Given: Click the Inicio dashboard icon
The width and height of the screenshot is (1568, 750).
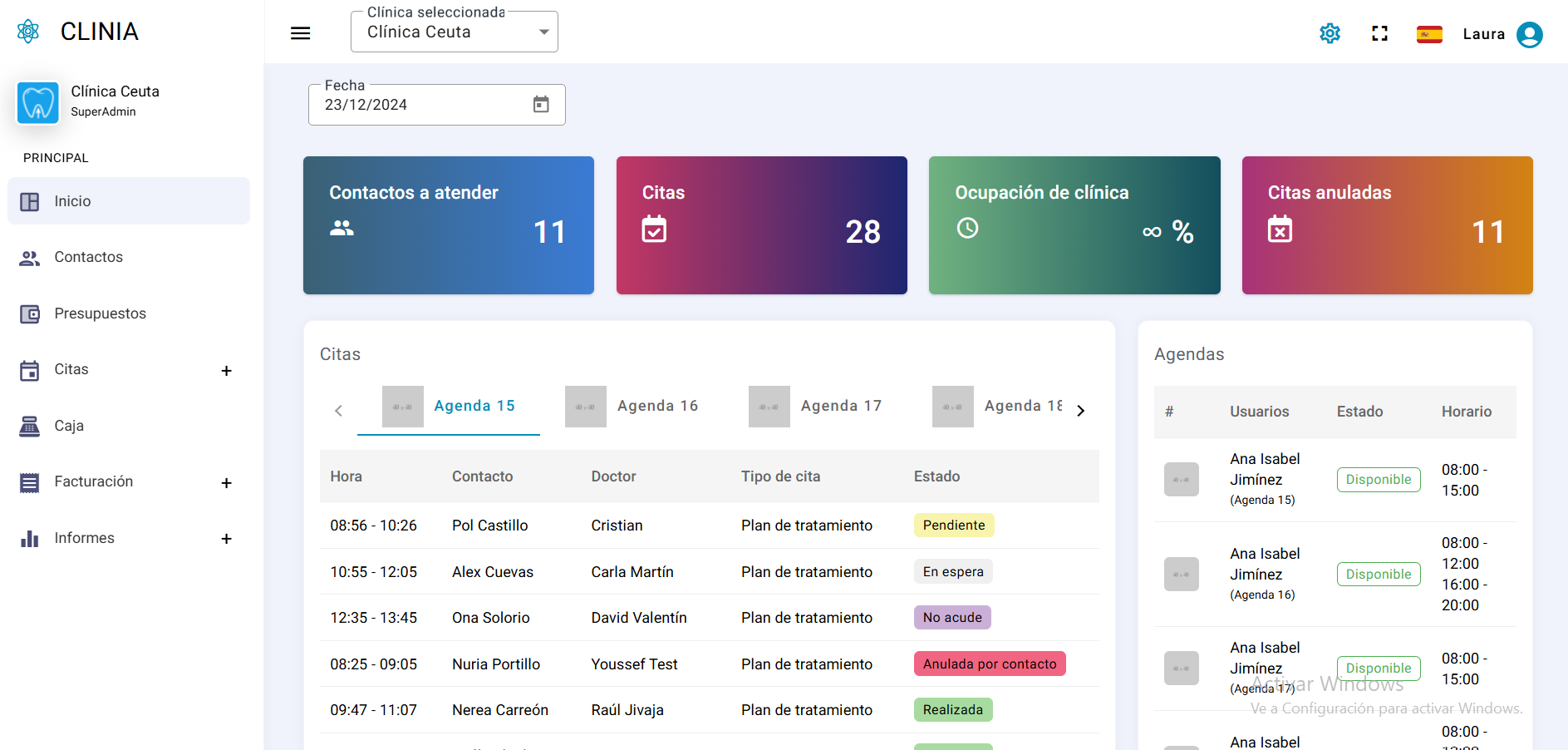Looking at the screenshot, I should (30, 201).
